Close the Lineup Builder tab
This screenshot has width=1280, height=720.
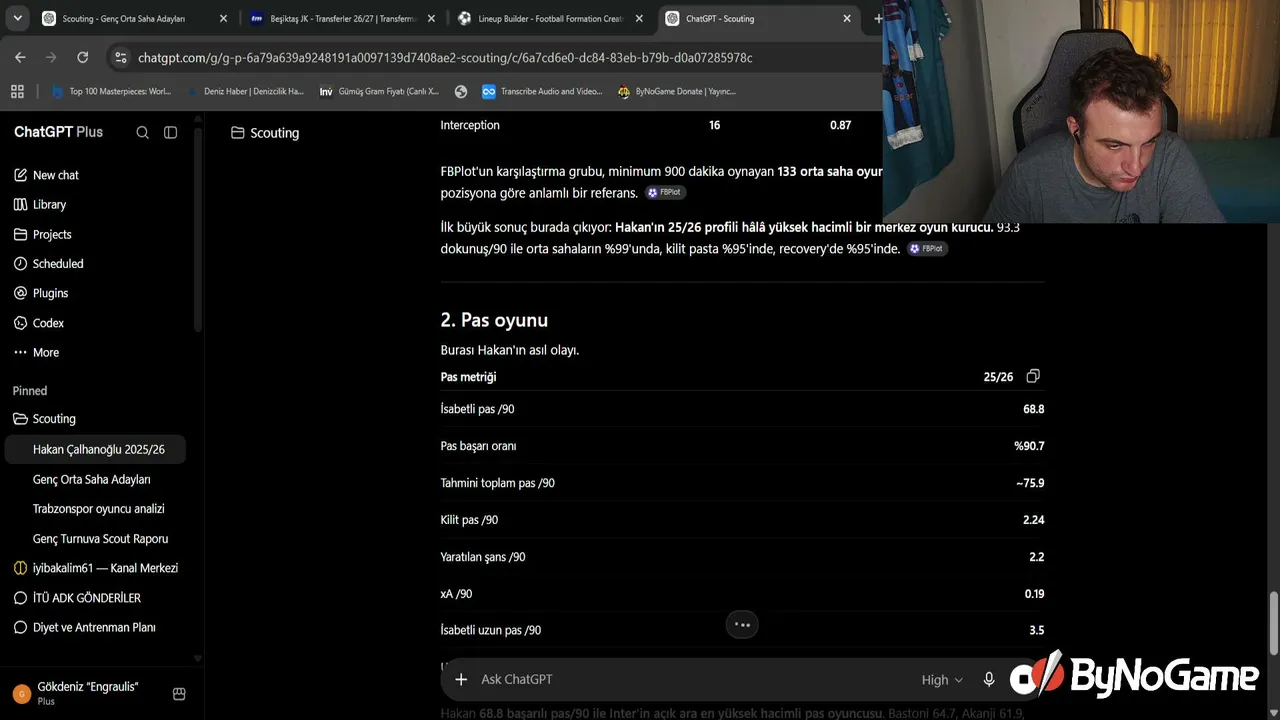(x=639, y=18)
